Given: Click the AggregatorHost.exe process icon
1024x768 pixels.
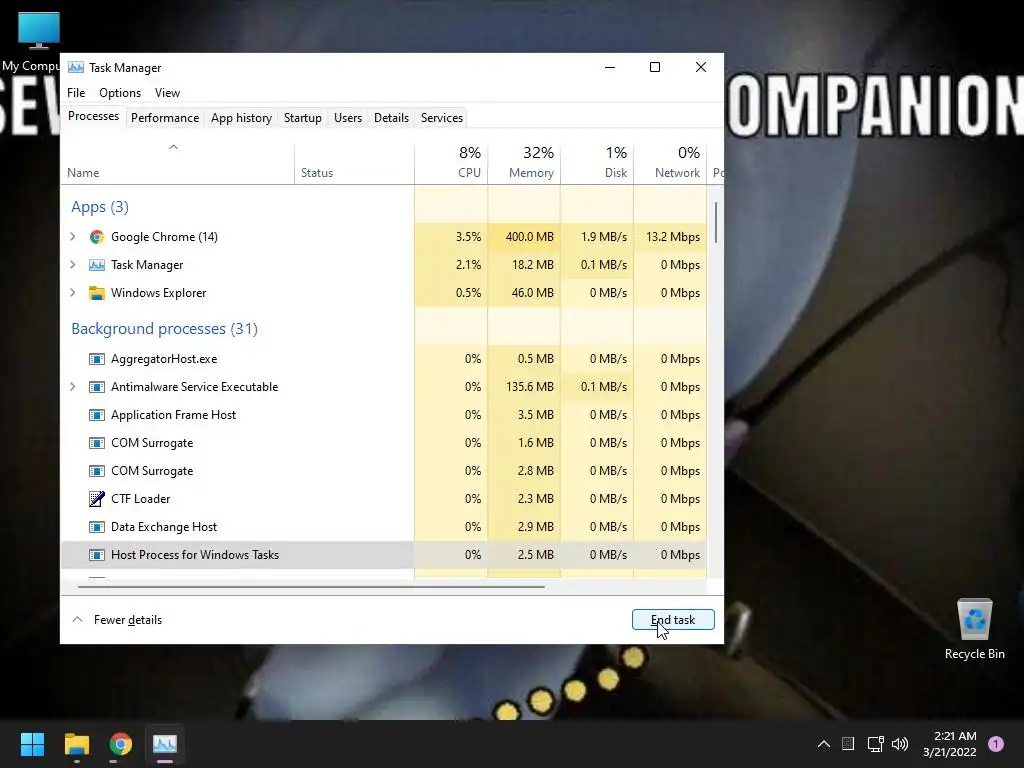Looking at the screenshot, I should tap(97, 359).
